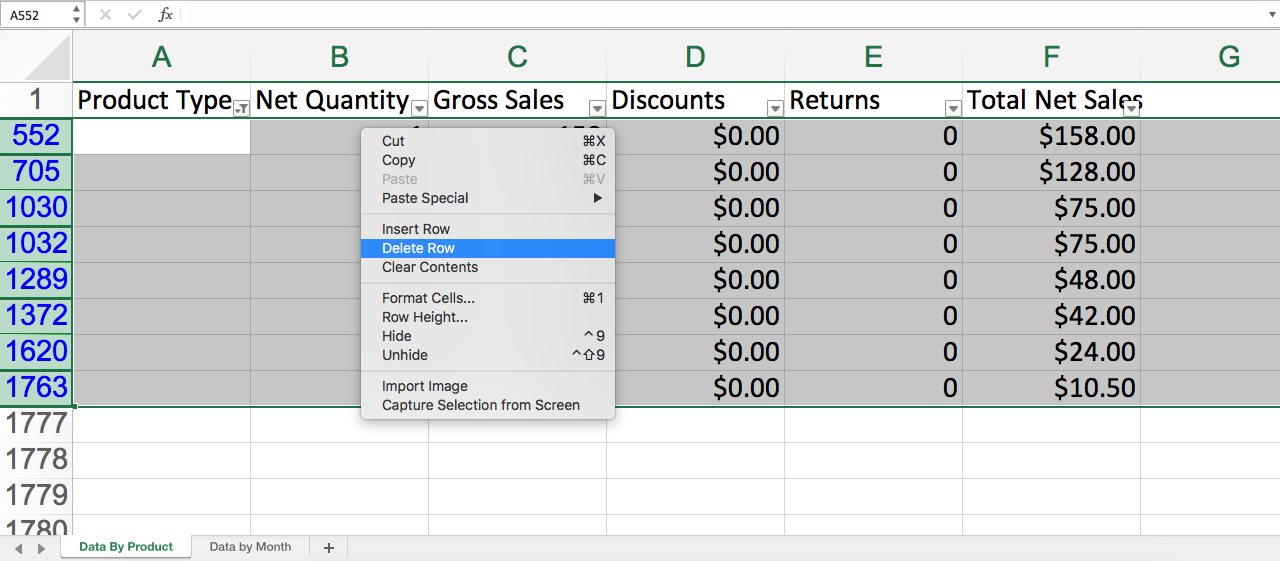Screen dimensions: 1280x561
Task: Select row header 1620
Action: pyautogui.click(x=36, y=351)
